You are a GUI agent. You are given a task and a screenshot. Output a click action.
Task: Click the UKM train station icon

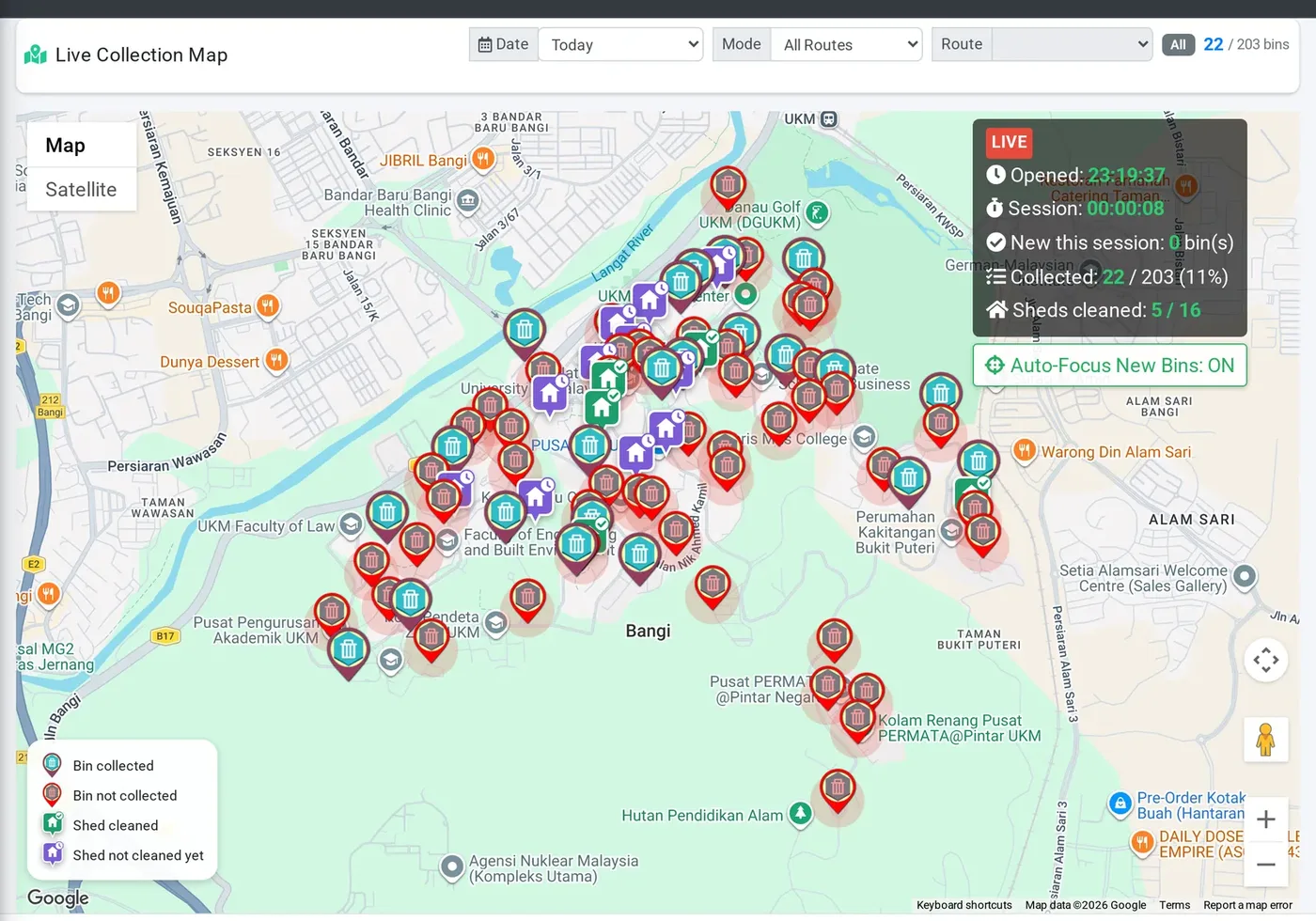point(828,119)
